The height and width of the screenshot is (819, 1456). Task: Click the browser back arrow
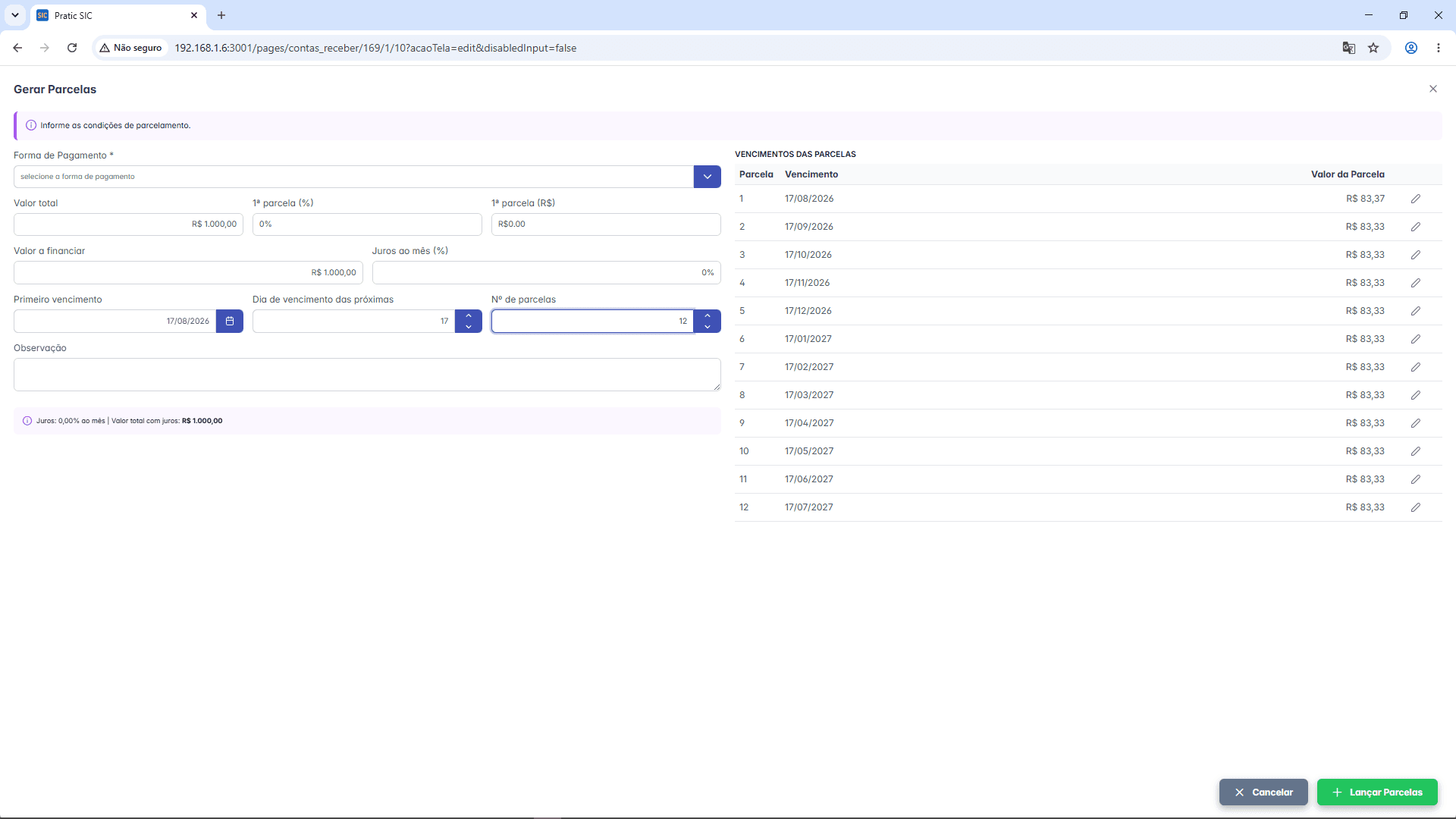[x=17, y=48]
